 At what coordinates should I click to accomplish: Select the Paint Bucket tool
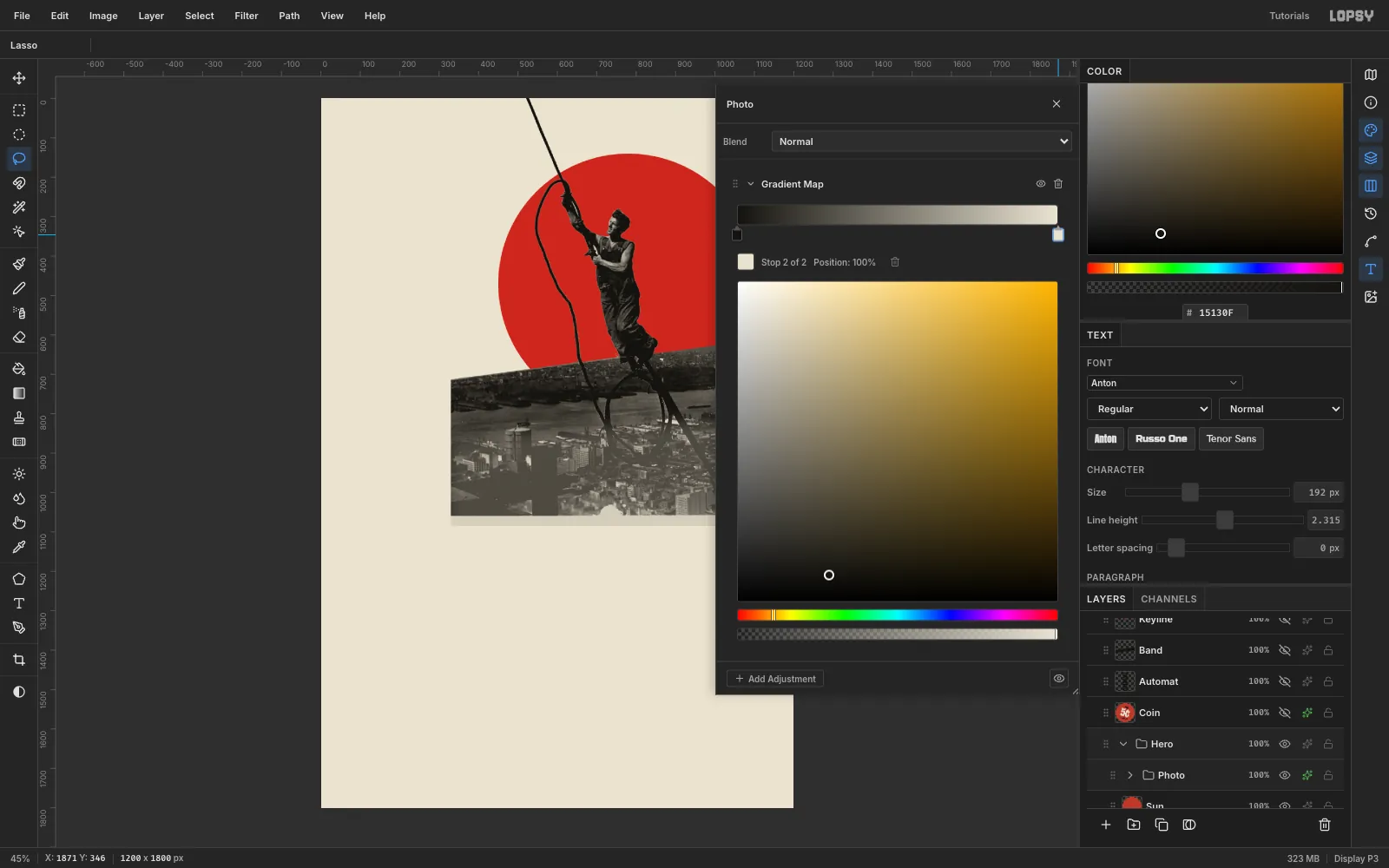[19, 369]
